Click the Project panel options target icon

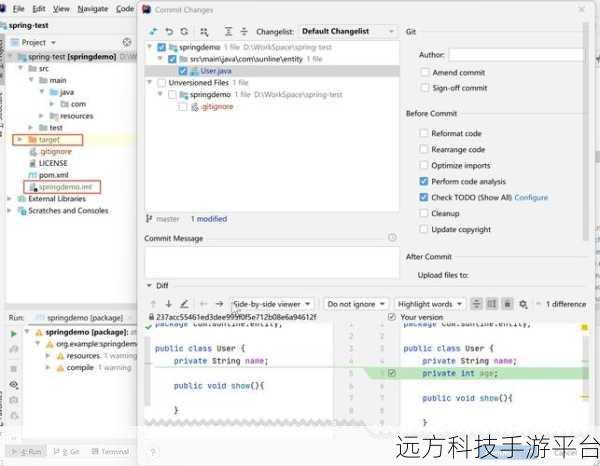tap(127, 42)
